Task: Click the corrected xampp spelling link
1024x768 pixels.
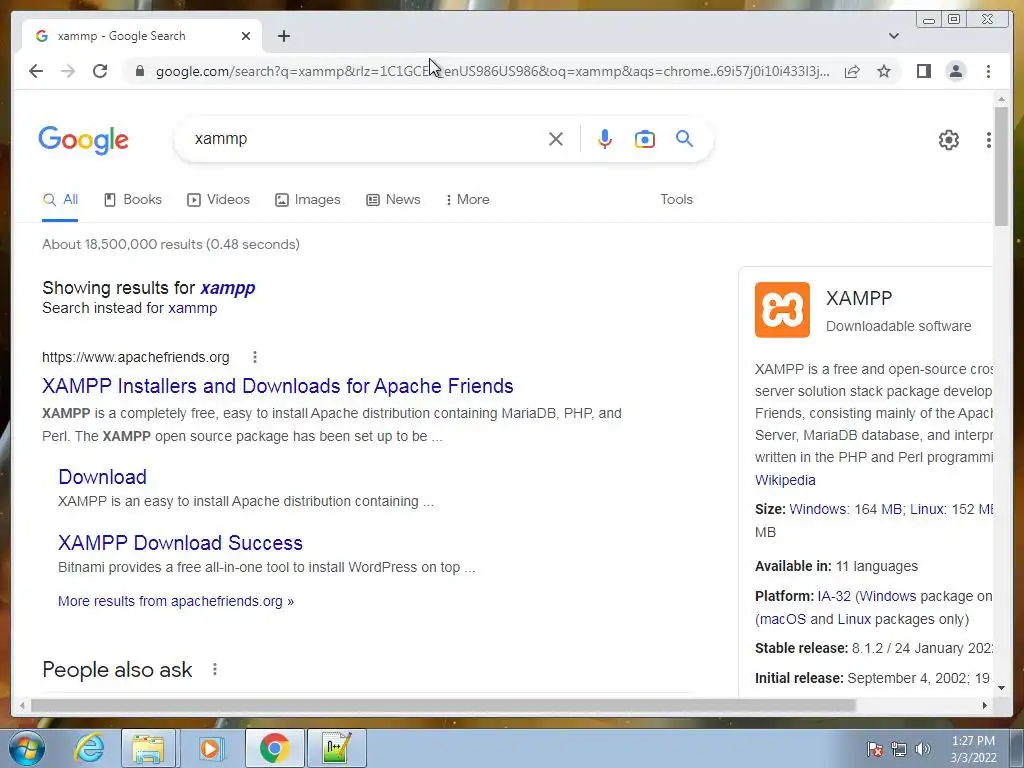Action: tap(227, 288)
